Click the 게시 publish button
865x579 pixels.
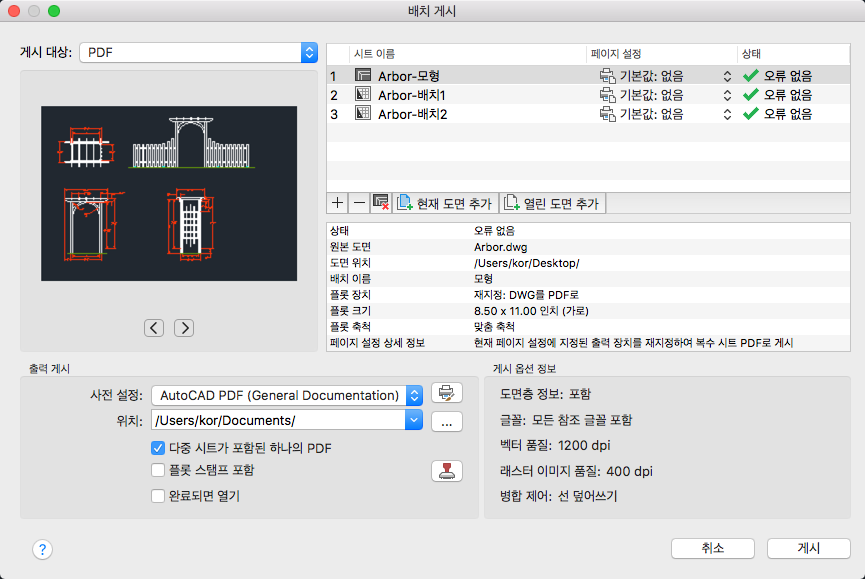coord(809,548)
